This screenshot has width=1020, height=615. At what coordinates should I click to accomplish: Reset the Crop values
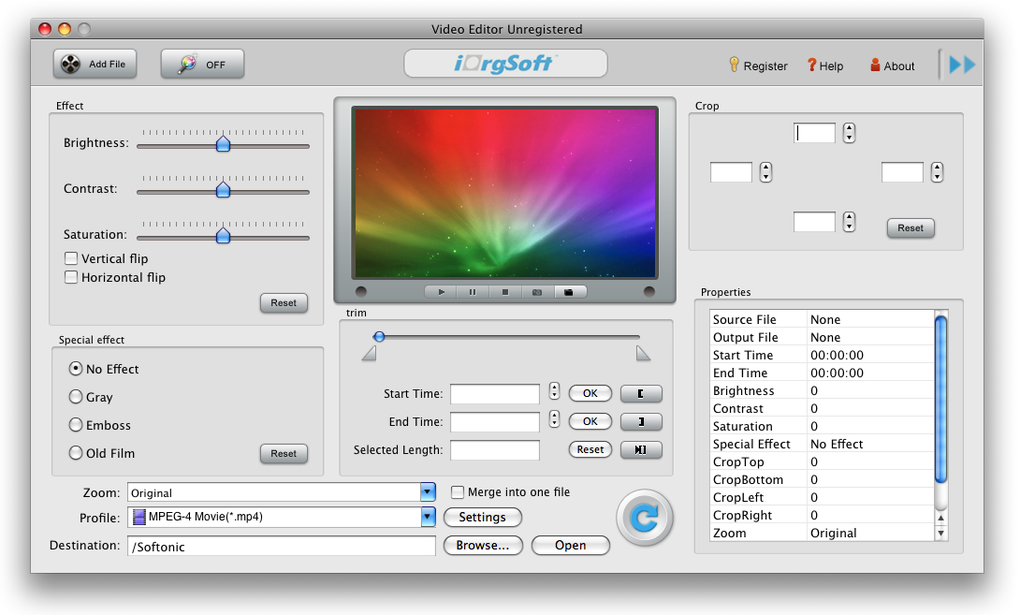911,228
